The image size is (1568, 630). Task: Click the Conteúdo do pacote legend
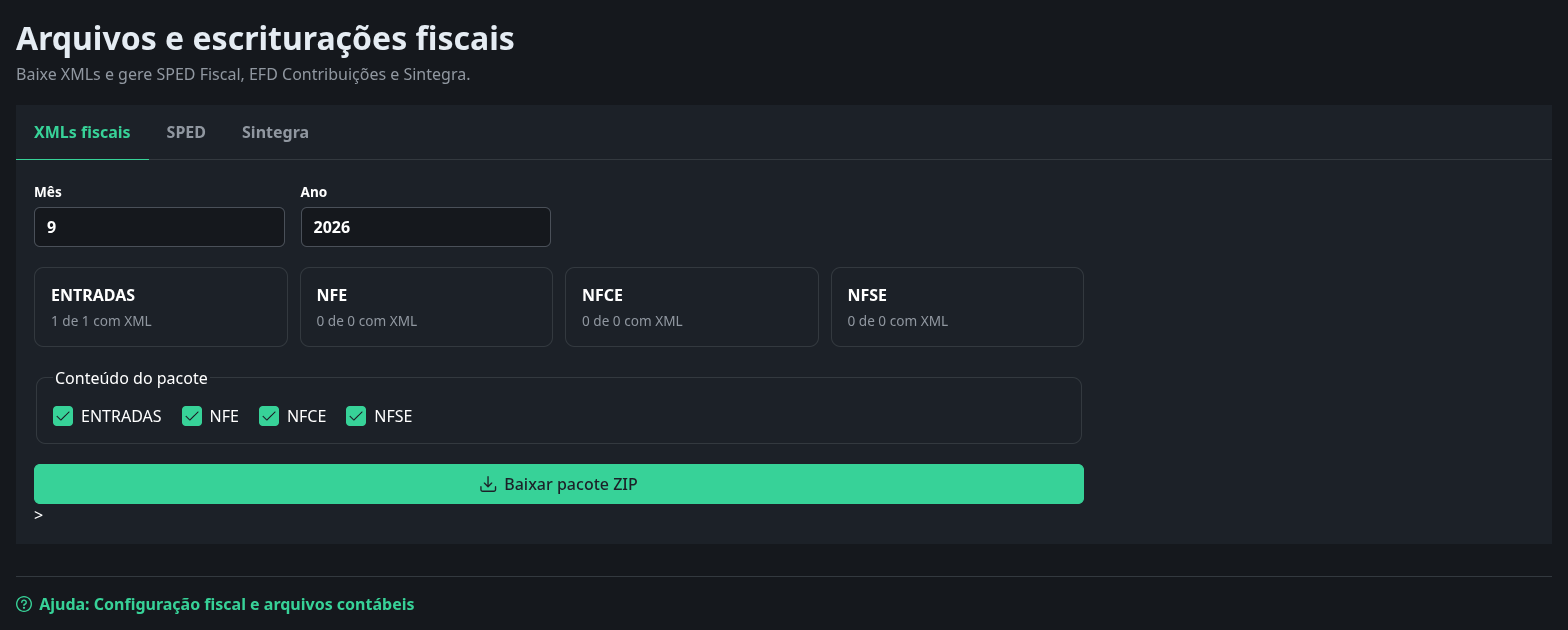(131, 378)
